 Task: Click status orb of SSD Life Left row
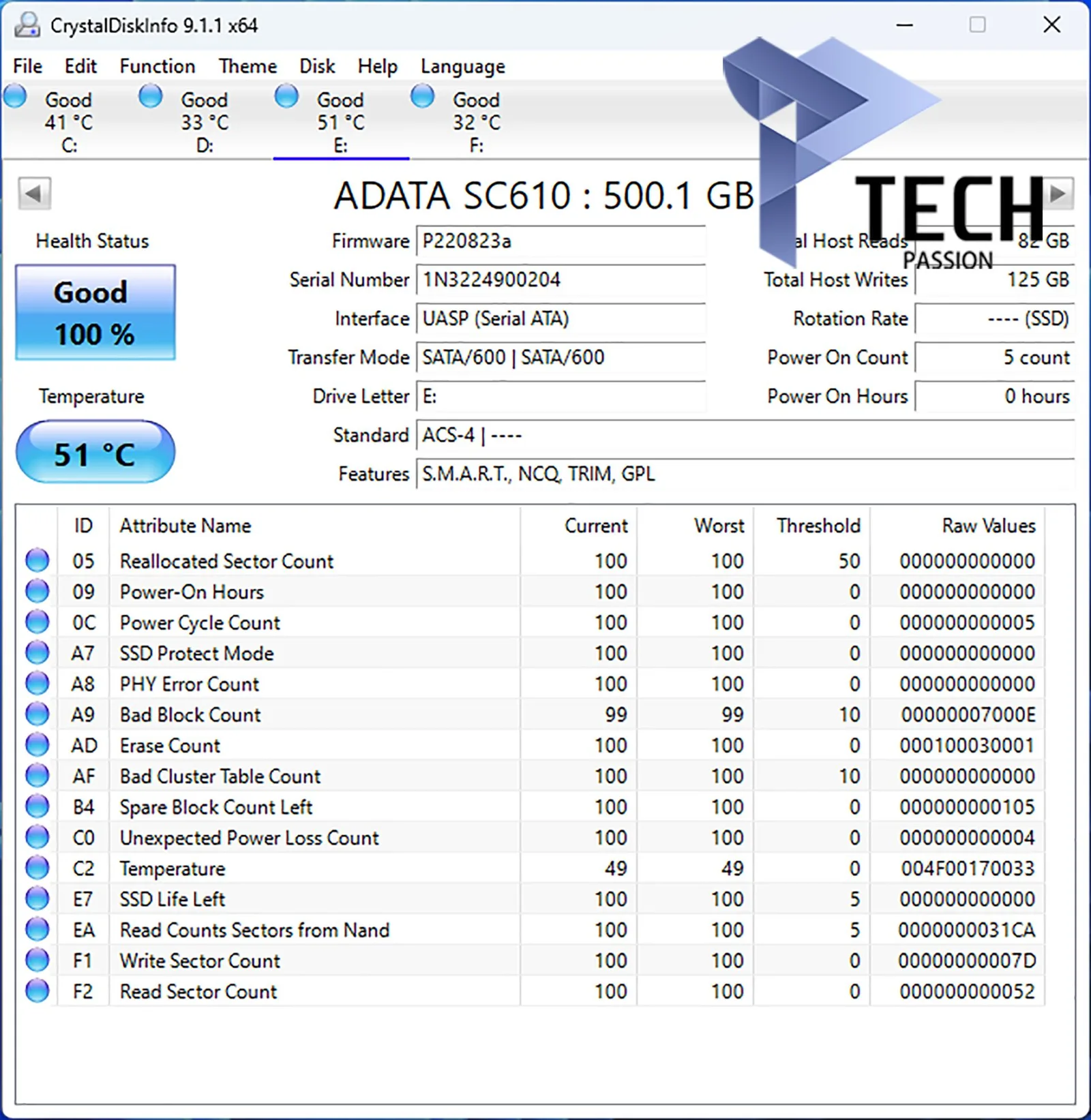coord(38,898)
